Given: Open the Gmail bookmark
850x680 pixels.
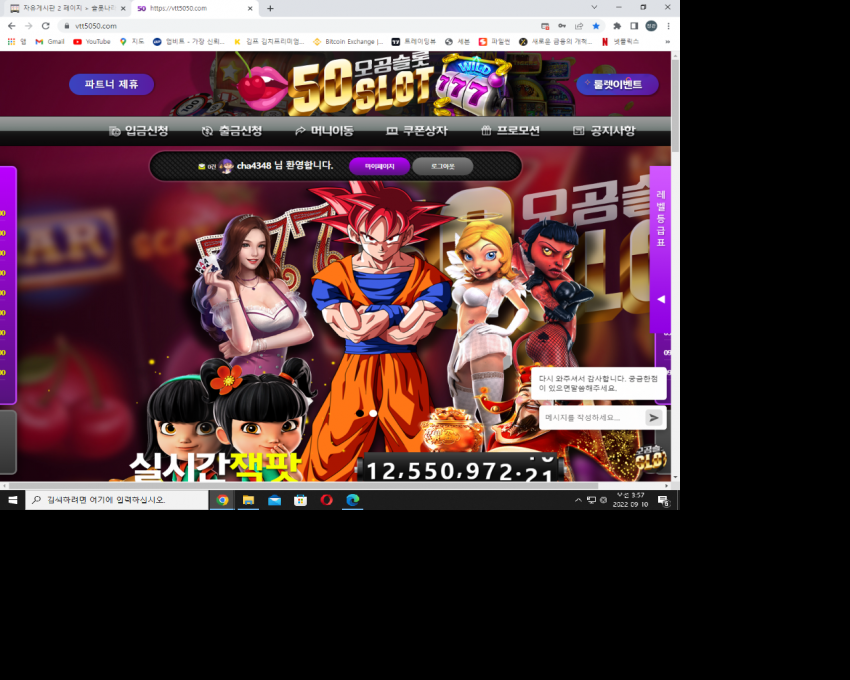Looking at the screenshot, I should [x=50, y=42].
